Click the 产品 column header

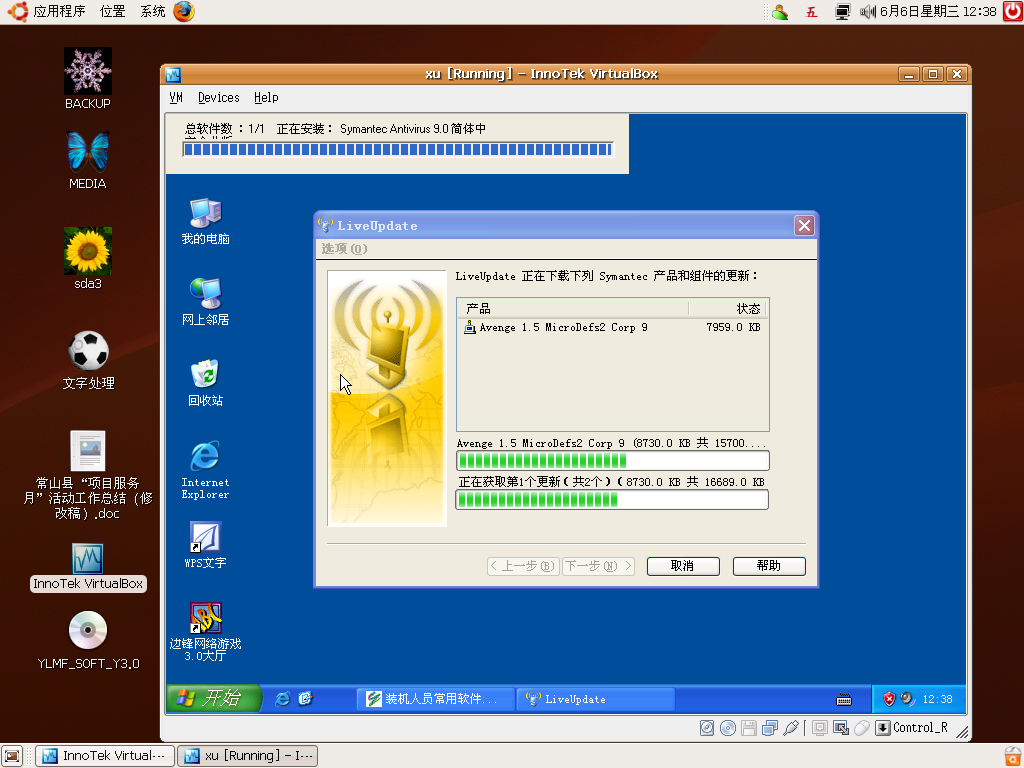[573, 309]
